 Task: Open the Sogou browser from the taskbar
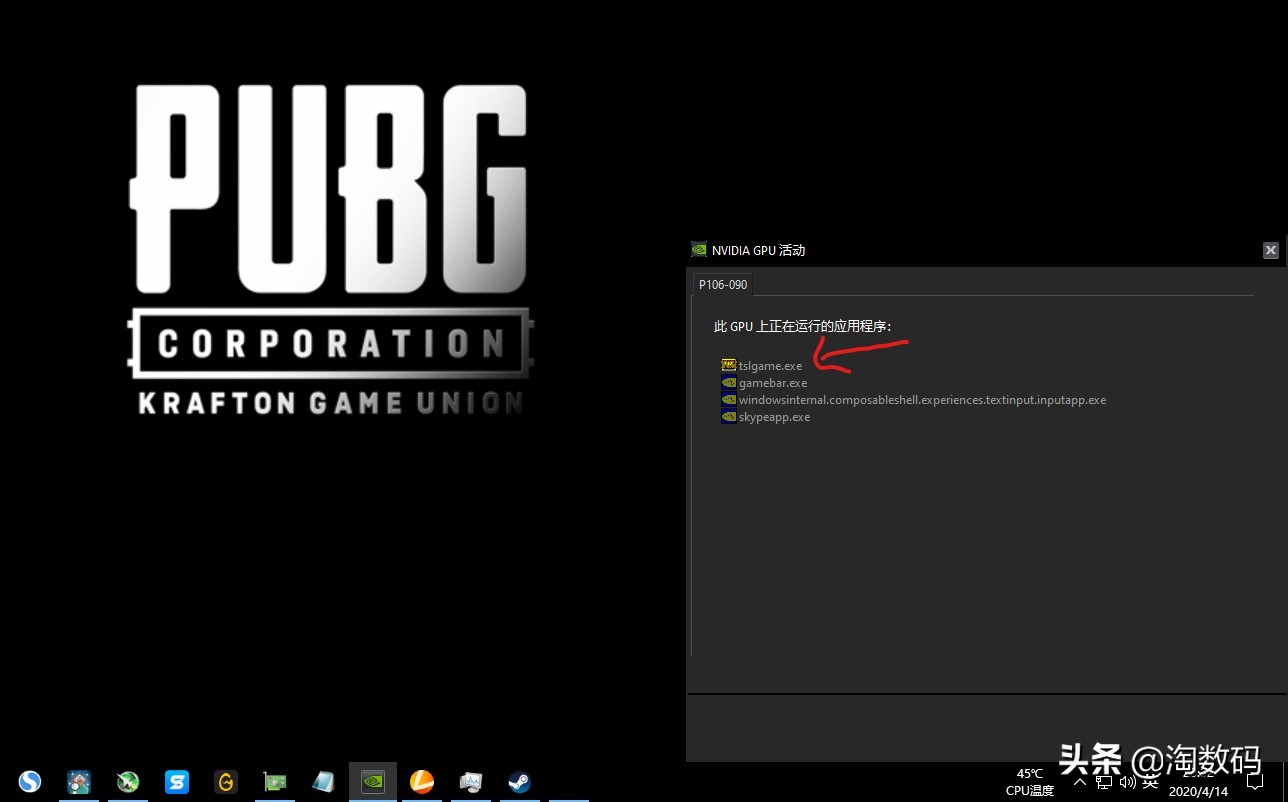click(x=30, y=781)
